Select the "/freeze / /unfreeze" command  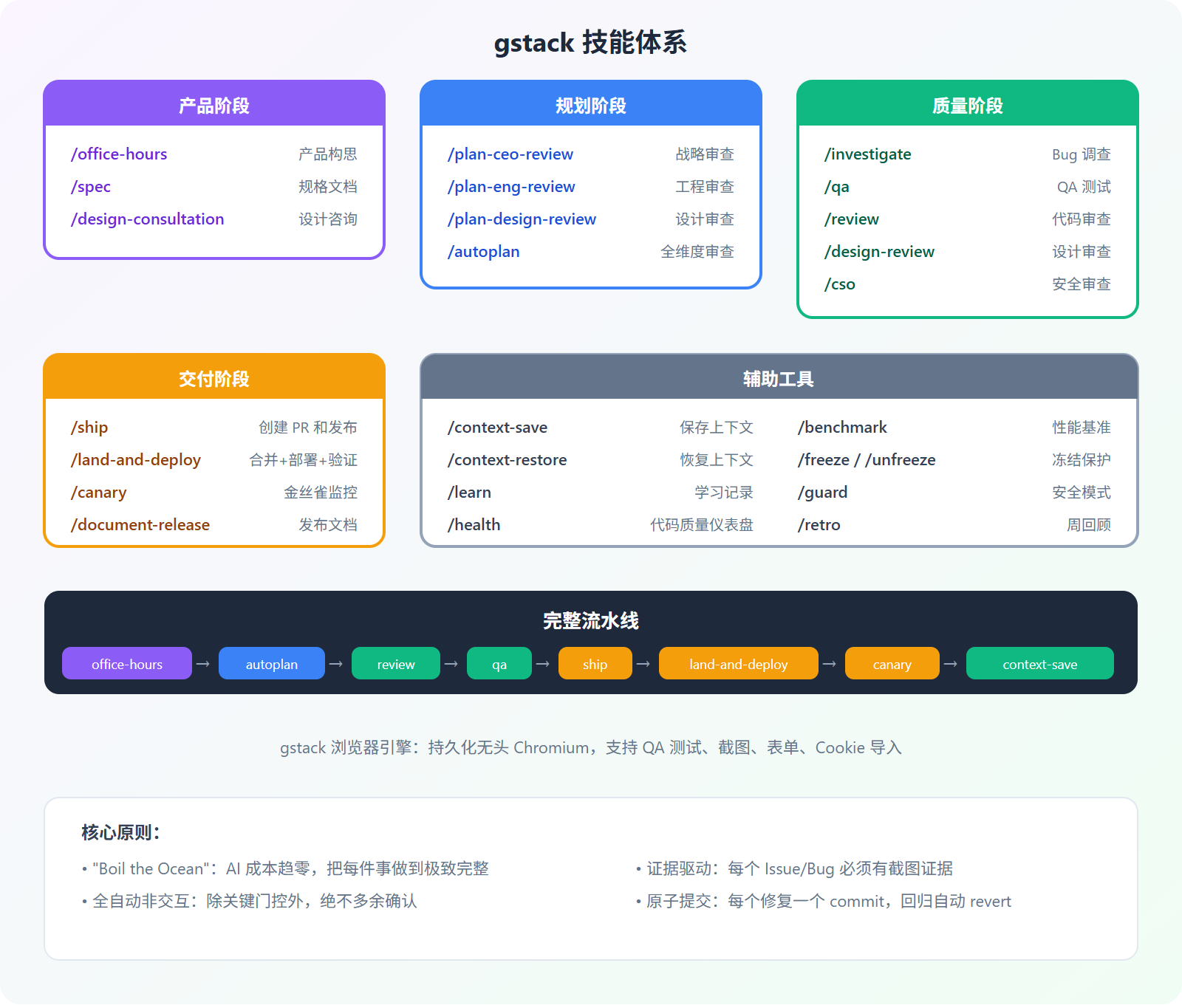click(867, 459)
